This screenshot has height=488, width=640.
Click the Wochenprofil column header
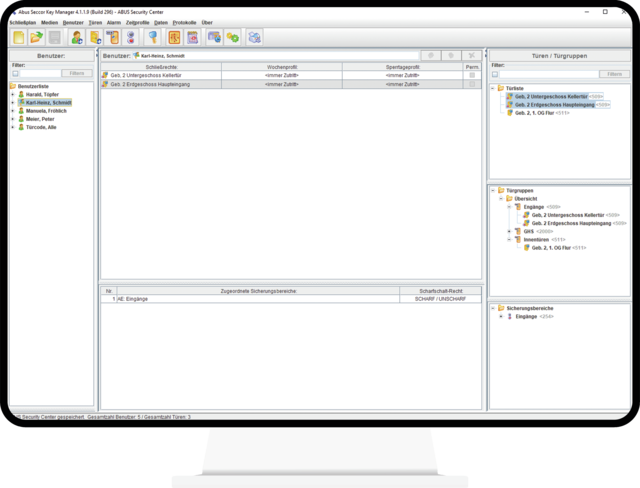tap(282, 67)
